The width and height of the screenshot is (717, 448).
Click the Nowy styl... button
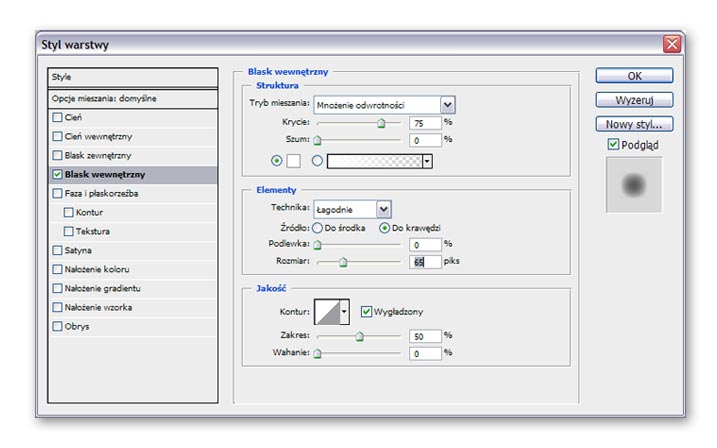[x=634, y=124]
